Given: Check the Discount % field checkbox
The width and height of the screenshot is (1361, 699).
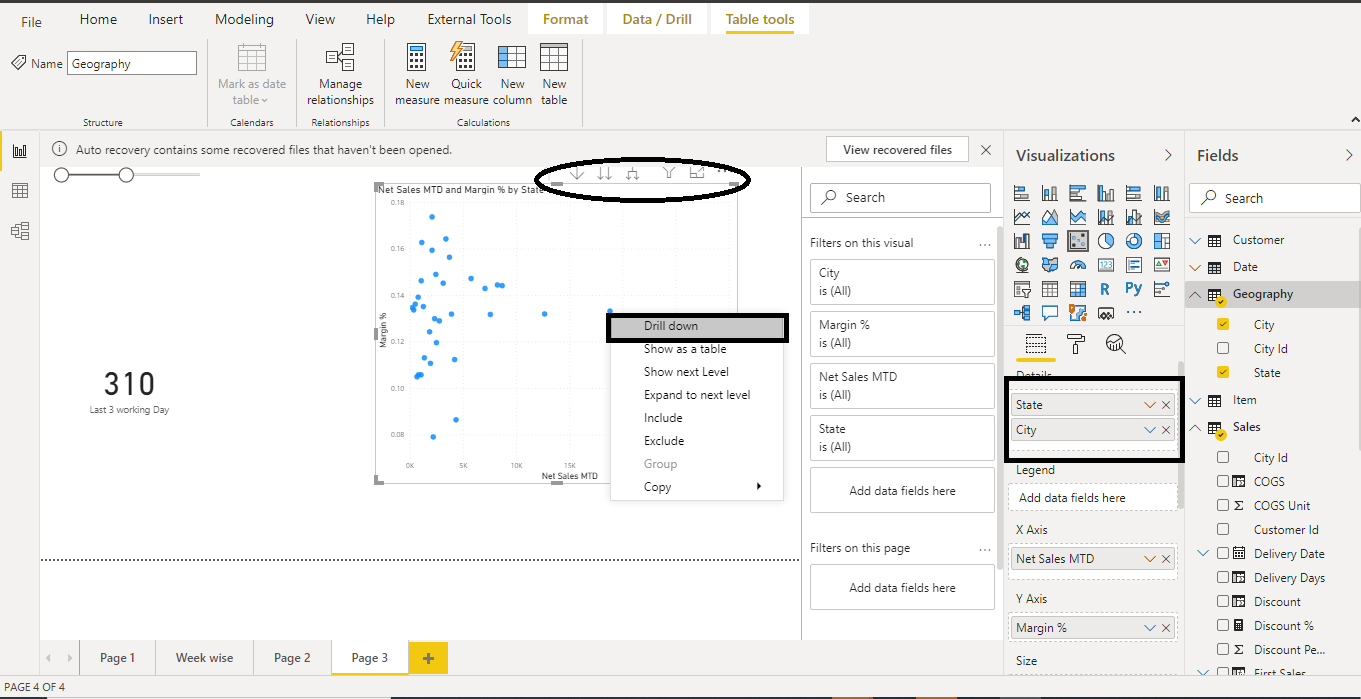Looking at the screenshot, I should point(1223,625).
